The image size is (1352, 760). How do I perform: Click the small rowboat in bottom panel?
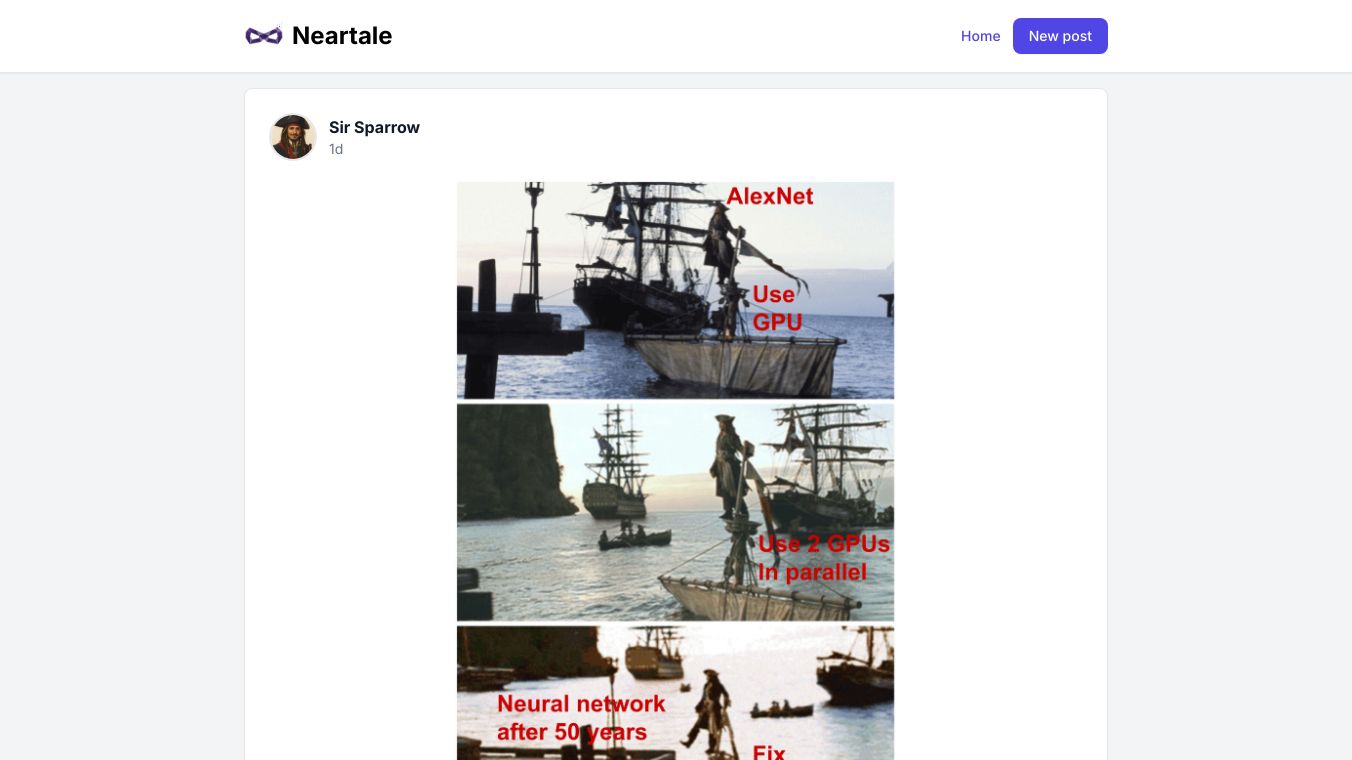click(x=782, y=711)
